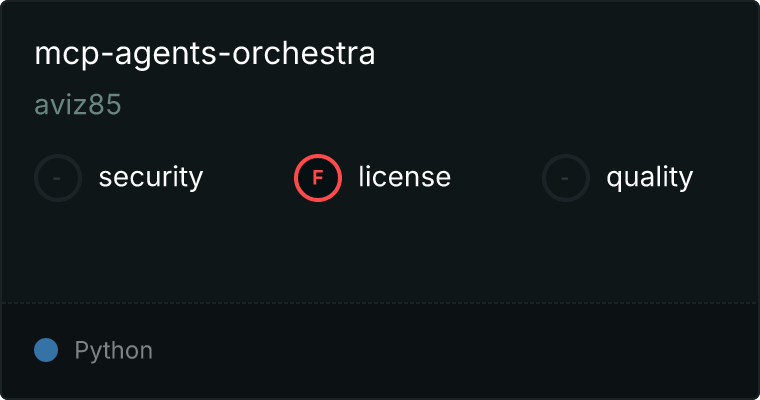The height and width of the screenshot is (400, 760).
Task: Click the dash inside the quality badge
Action: coord(566,178)
